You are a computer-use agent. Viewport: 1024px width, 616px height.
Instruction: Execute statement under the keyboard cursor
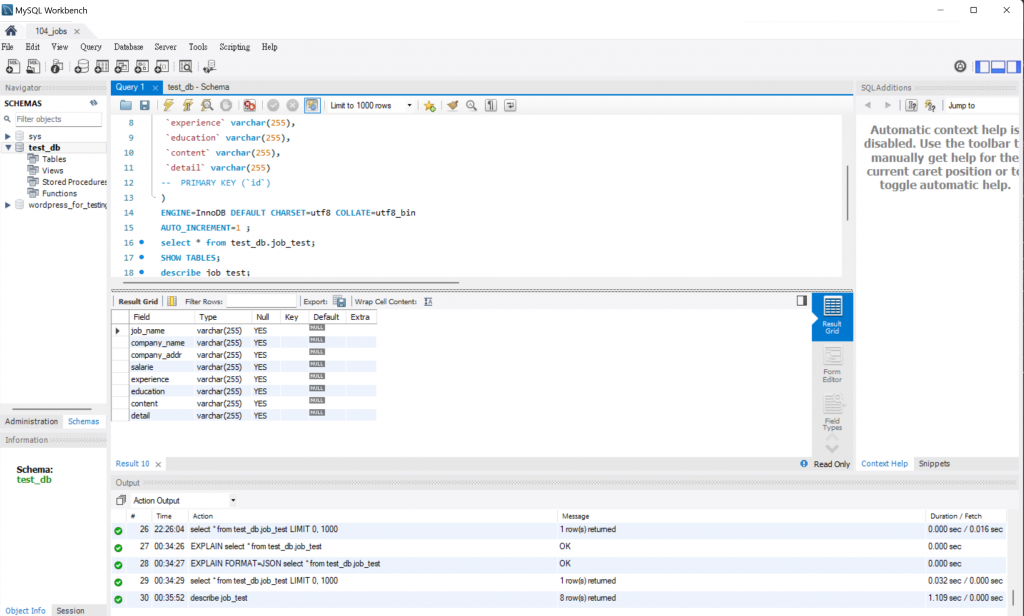pos(187,105)
